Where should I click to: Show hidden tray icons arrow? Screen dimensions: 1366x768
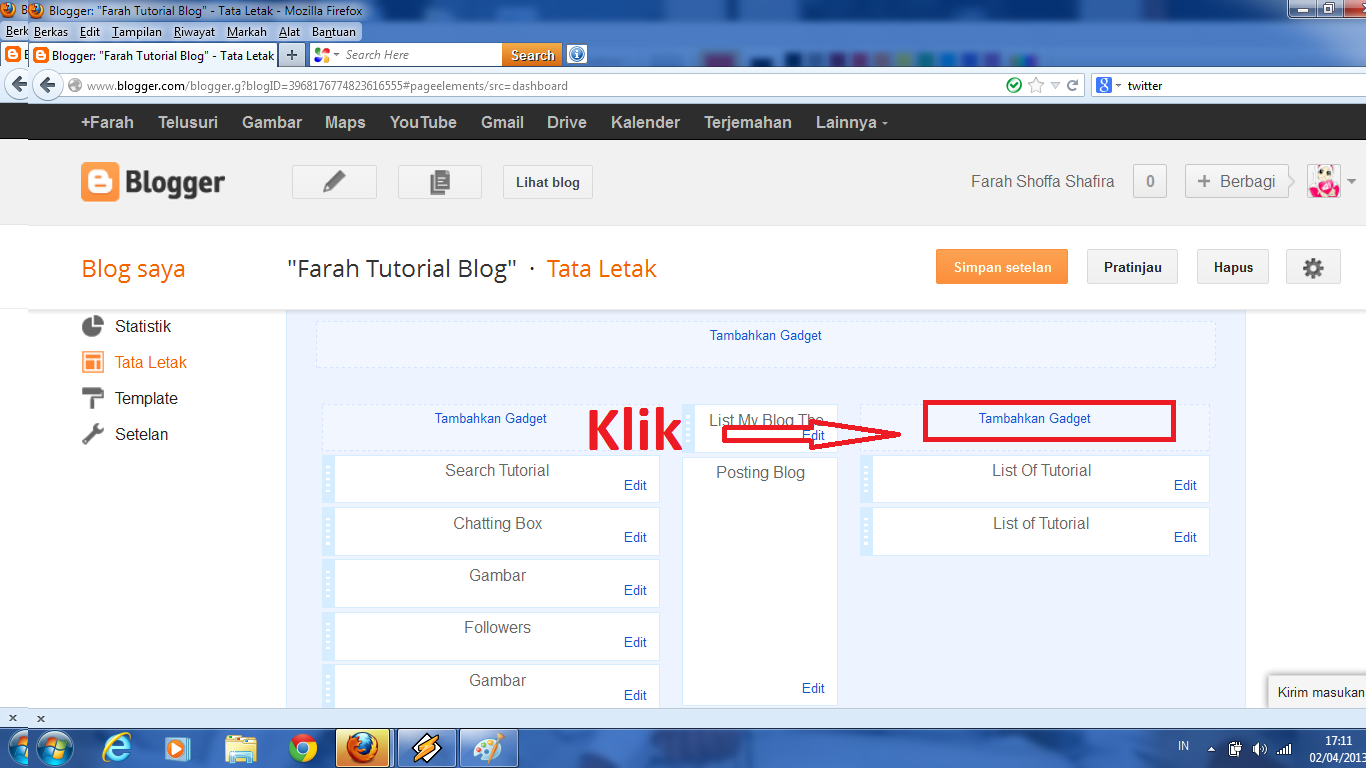point(1211,748)
